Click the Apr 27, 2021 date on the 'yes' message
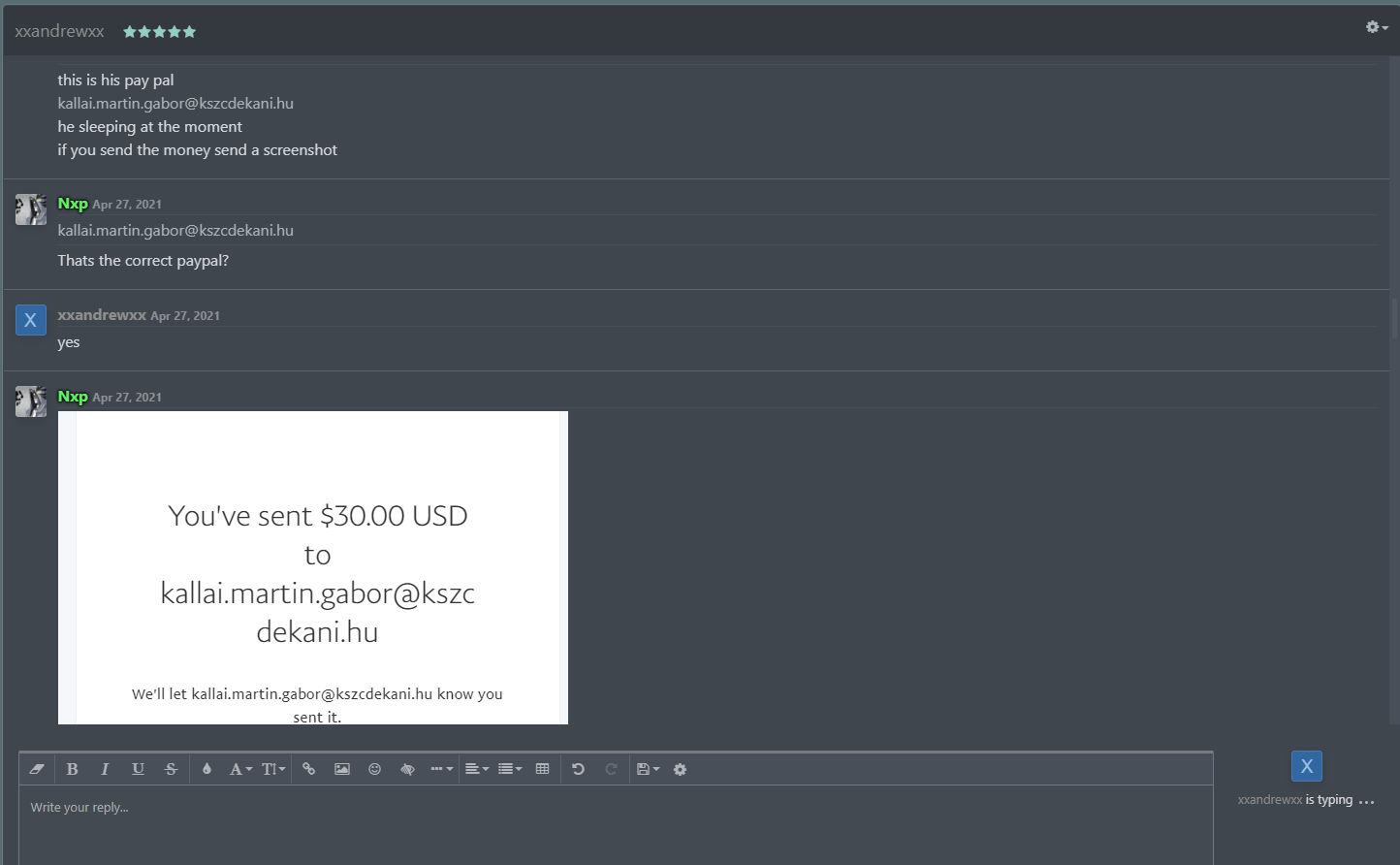Screen dimensions: 1400x865 tap(185, 316)
